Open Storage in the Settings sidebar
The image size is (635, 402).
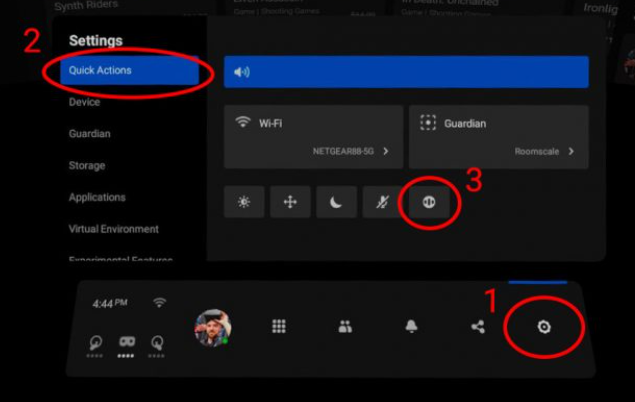(87, 165)
